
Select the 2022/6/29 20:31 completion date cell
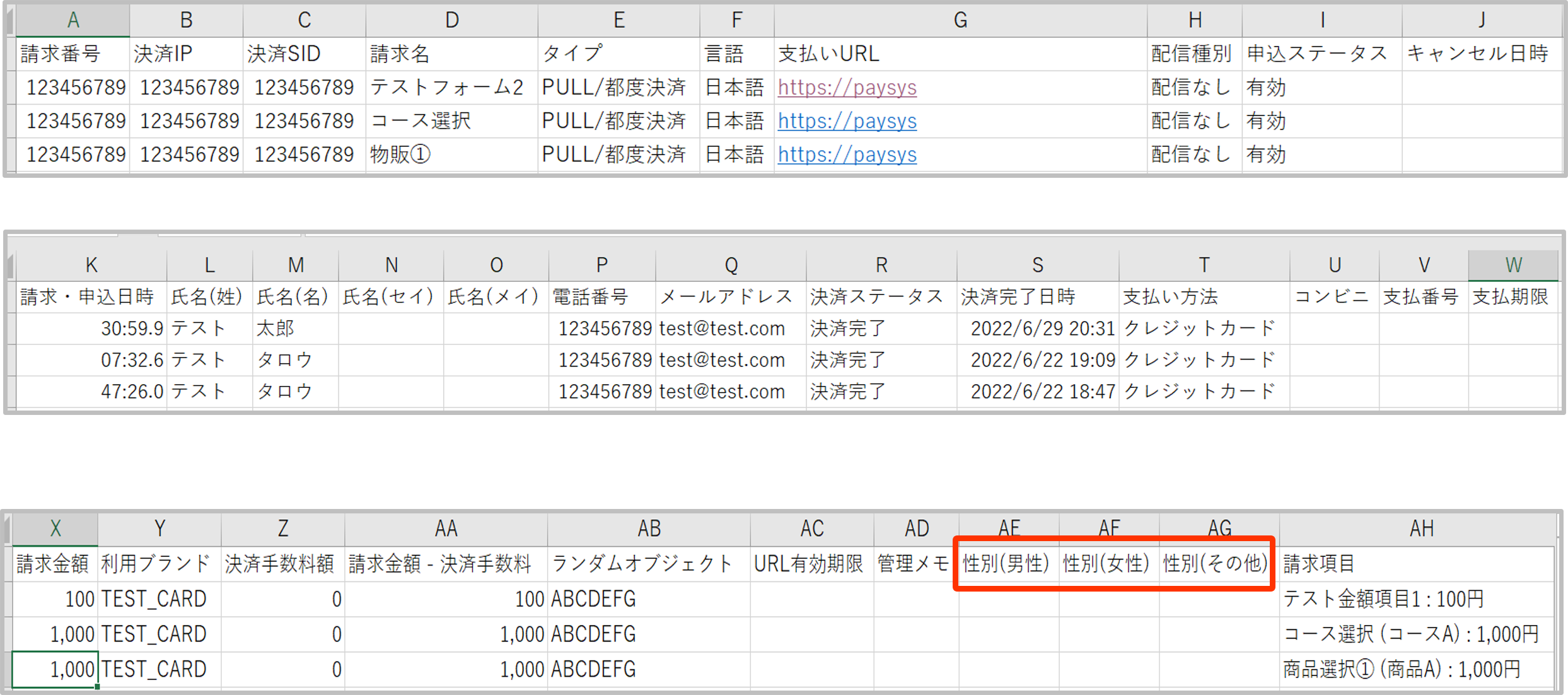point(1042,329)
